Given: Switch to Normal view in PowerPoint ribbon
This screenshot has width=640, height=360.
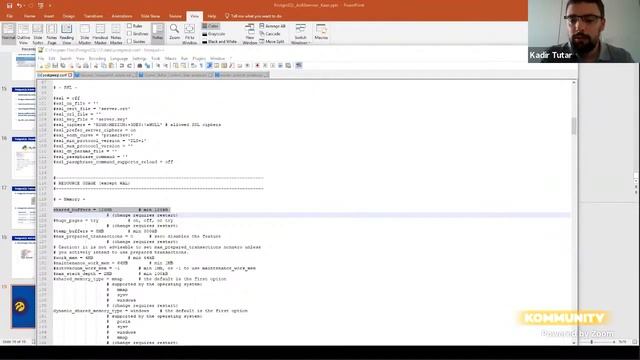Looking at the screenshot, I should coord(8,33).
